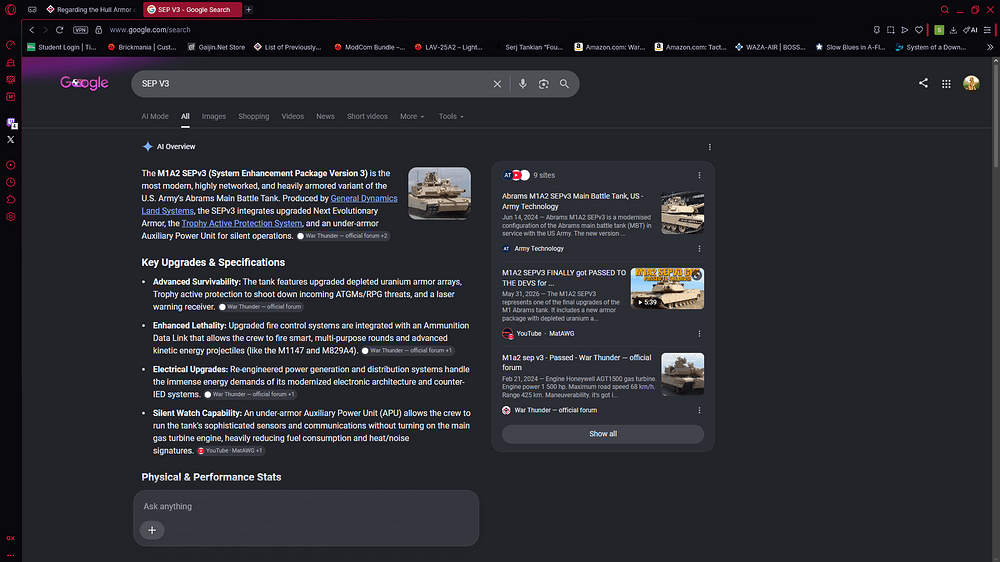Screen dimensions: 1000x562
Task: Open the Extensions cube icon in sidebar
Action: click(x=11, y=200)
